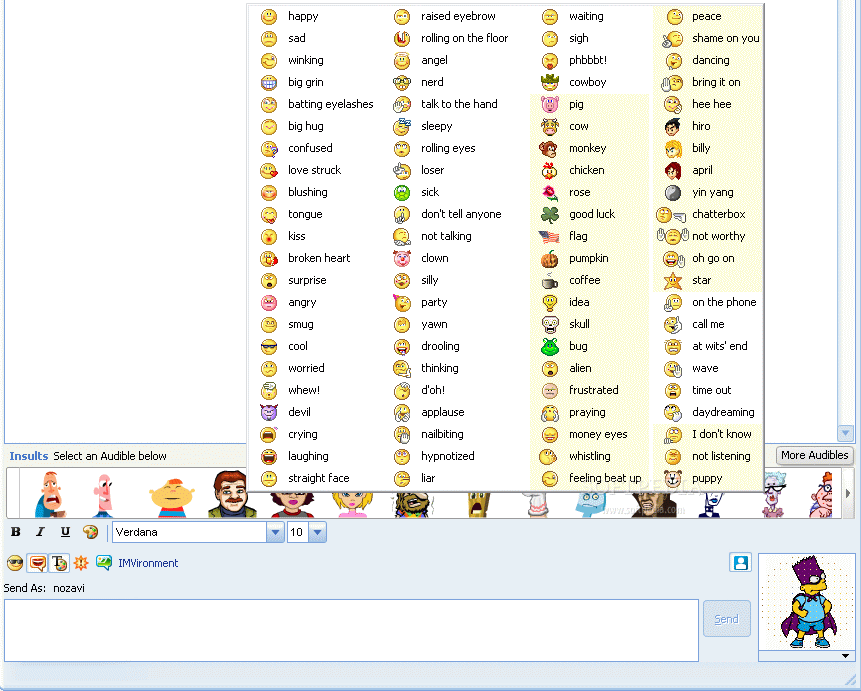Open the font color palette icon

tap(91, 532)
